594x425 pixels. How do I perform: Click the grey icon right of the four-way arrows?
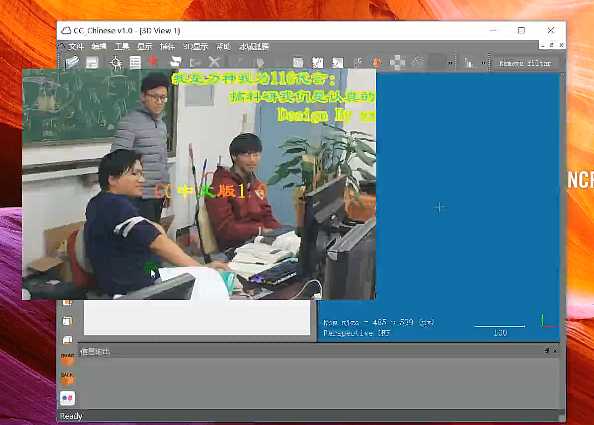[x=417, y=62]
